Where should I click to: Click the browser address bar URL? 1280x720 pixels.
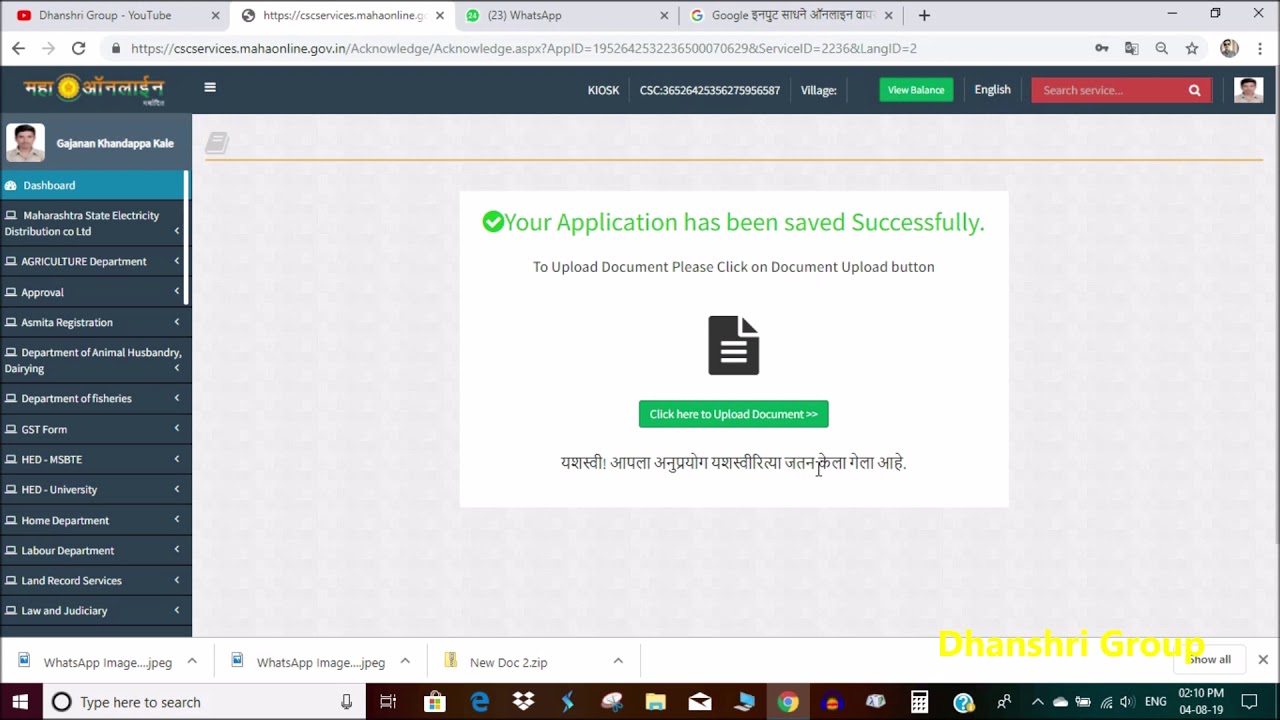pyautogui.click(x=524, y=48)
